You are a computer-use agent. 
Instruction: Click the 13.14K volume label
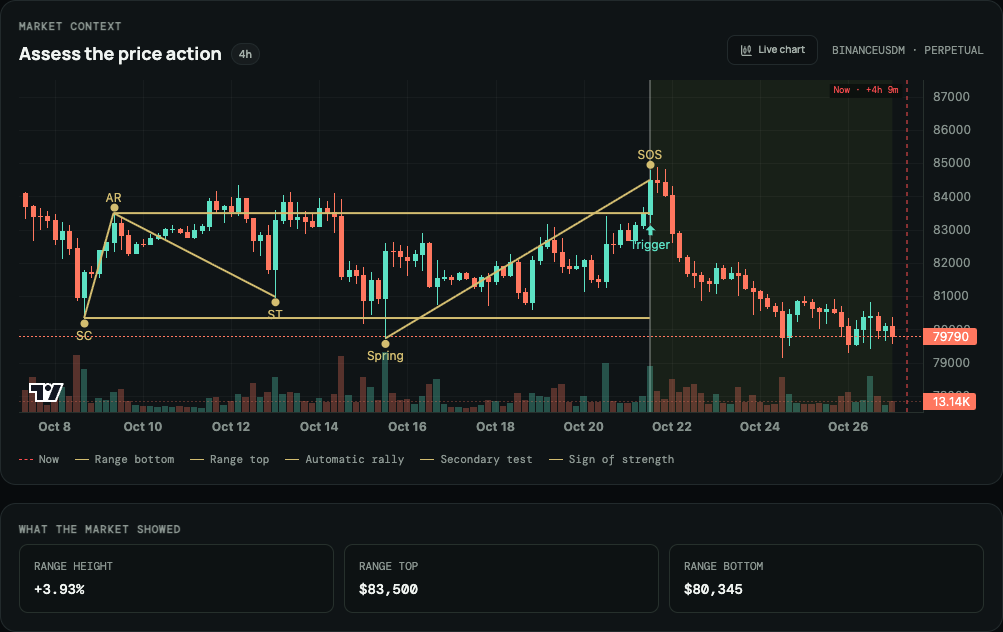(950, 402)
